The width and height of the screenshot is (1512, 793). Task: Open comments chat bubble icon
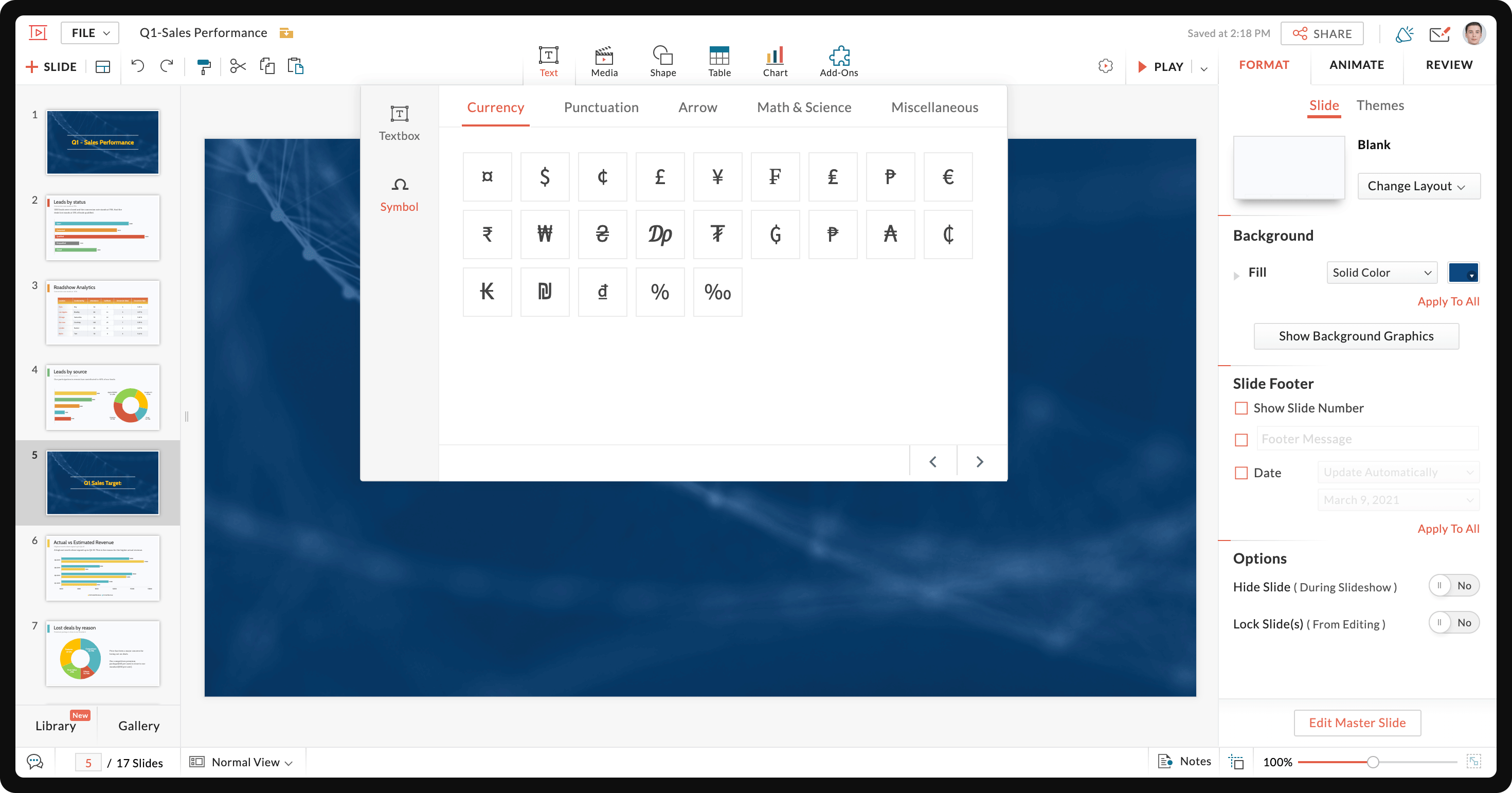coord(35,762)
